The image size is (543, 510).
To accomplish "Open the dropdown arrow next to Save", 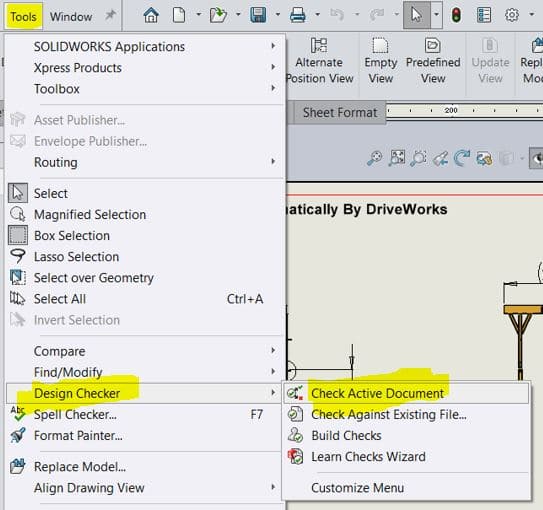I will [x=278, y=15].
